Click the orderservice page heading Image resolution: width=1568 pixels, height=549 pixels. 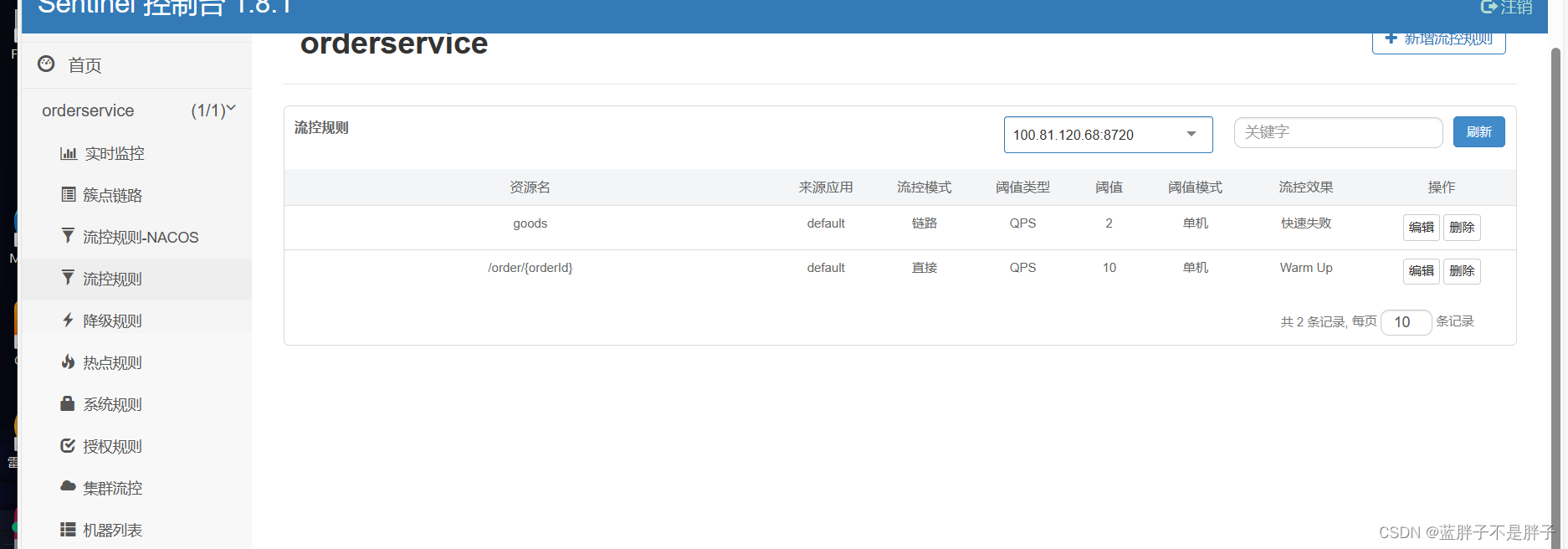394,44
